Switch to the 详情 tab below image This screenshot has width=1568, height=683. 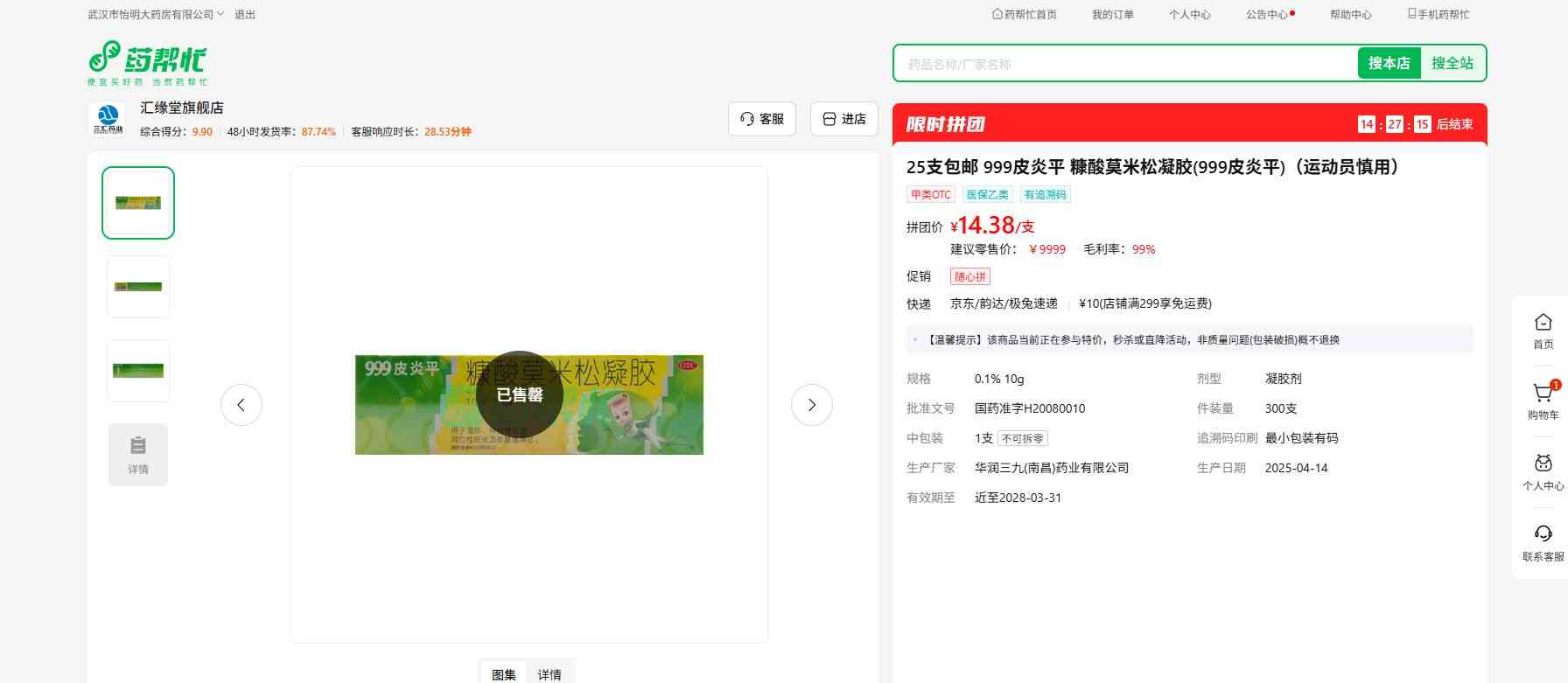549,674
